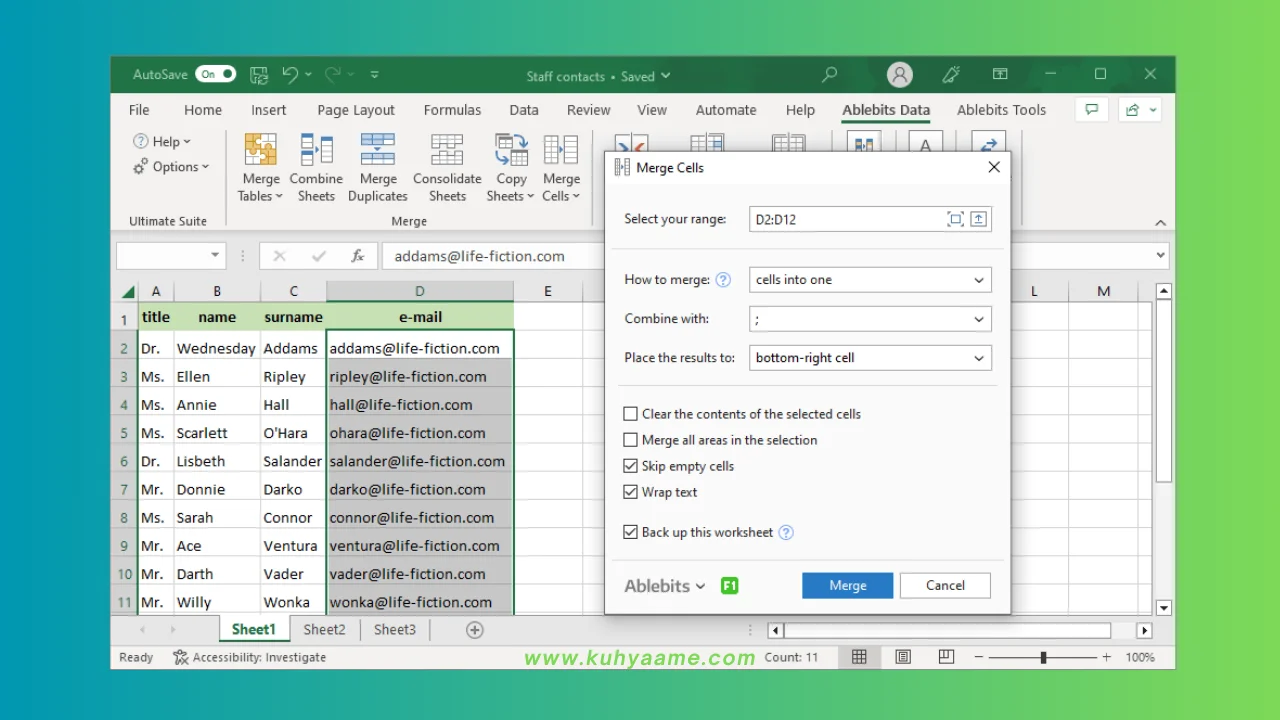Collapse the ribbon with chevron

pos(1160,222)
